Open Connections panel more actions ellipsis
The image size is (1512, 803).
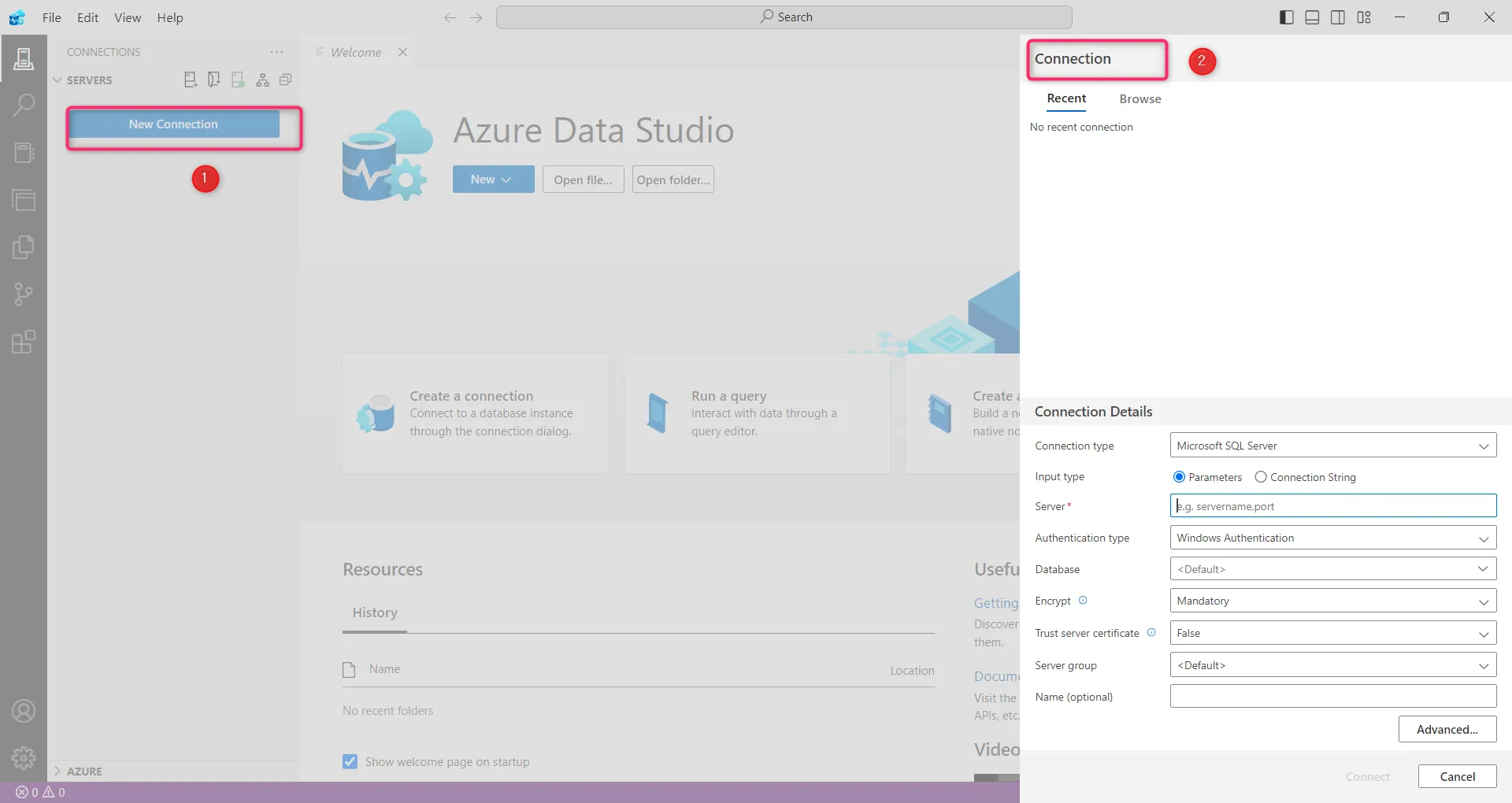[x=276, y=52]
